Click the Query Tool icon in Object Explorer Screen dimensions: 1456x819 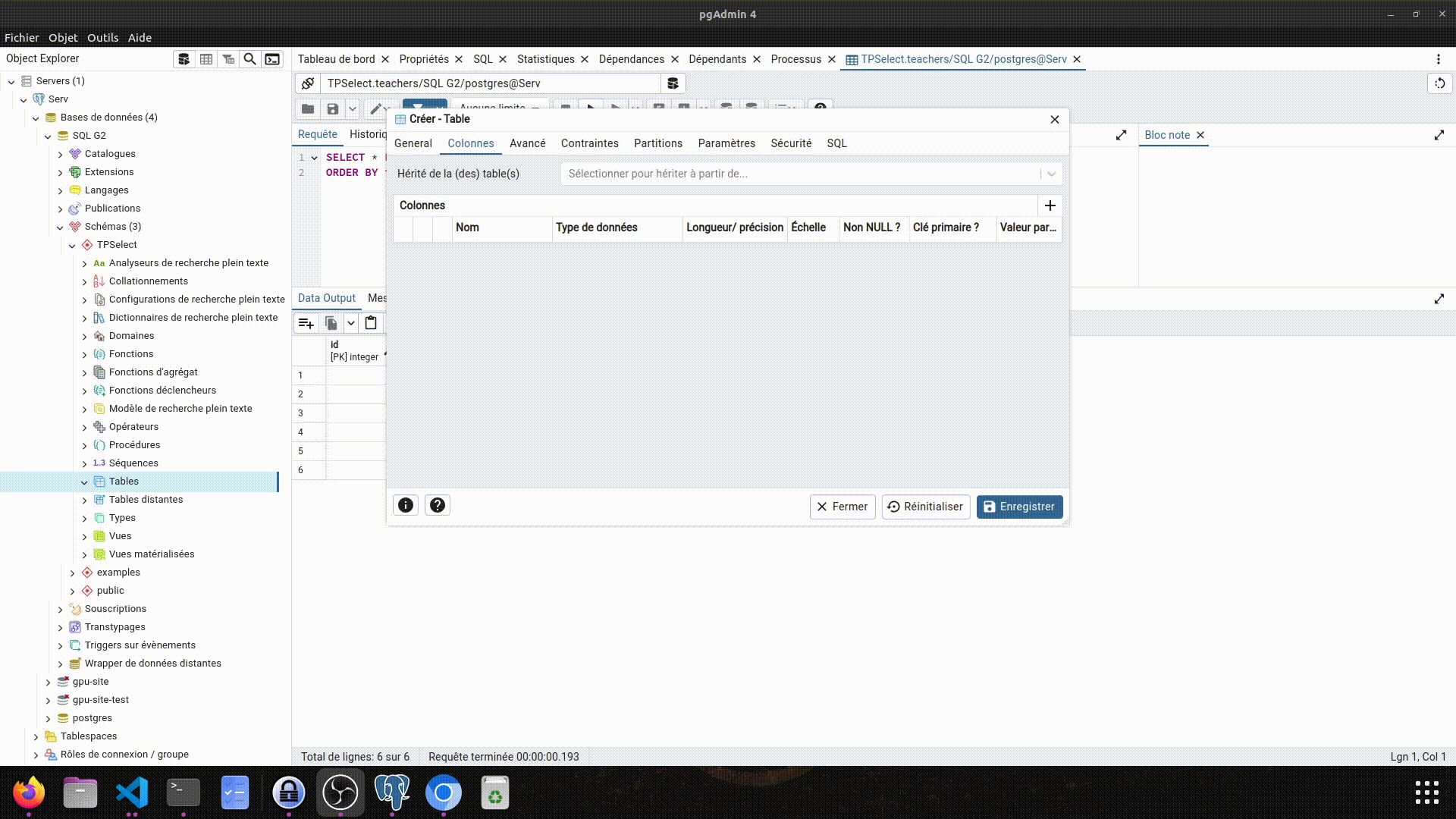point(184,59)
